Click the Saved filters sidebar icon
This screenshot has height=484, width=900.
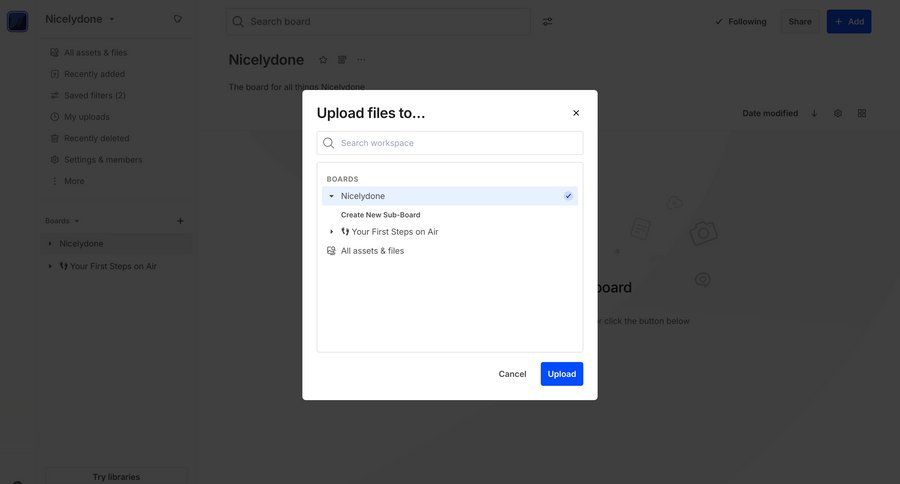pos(55,95)
